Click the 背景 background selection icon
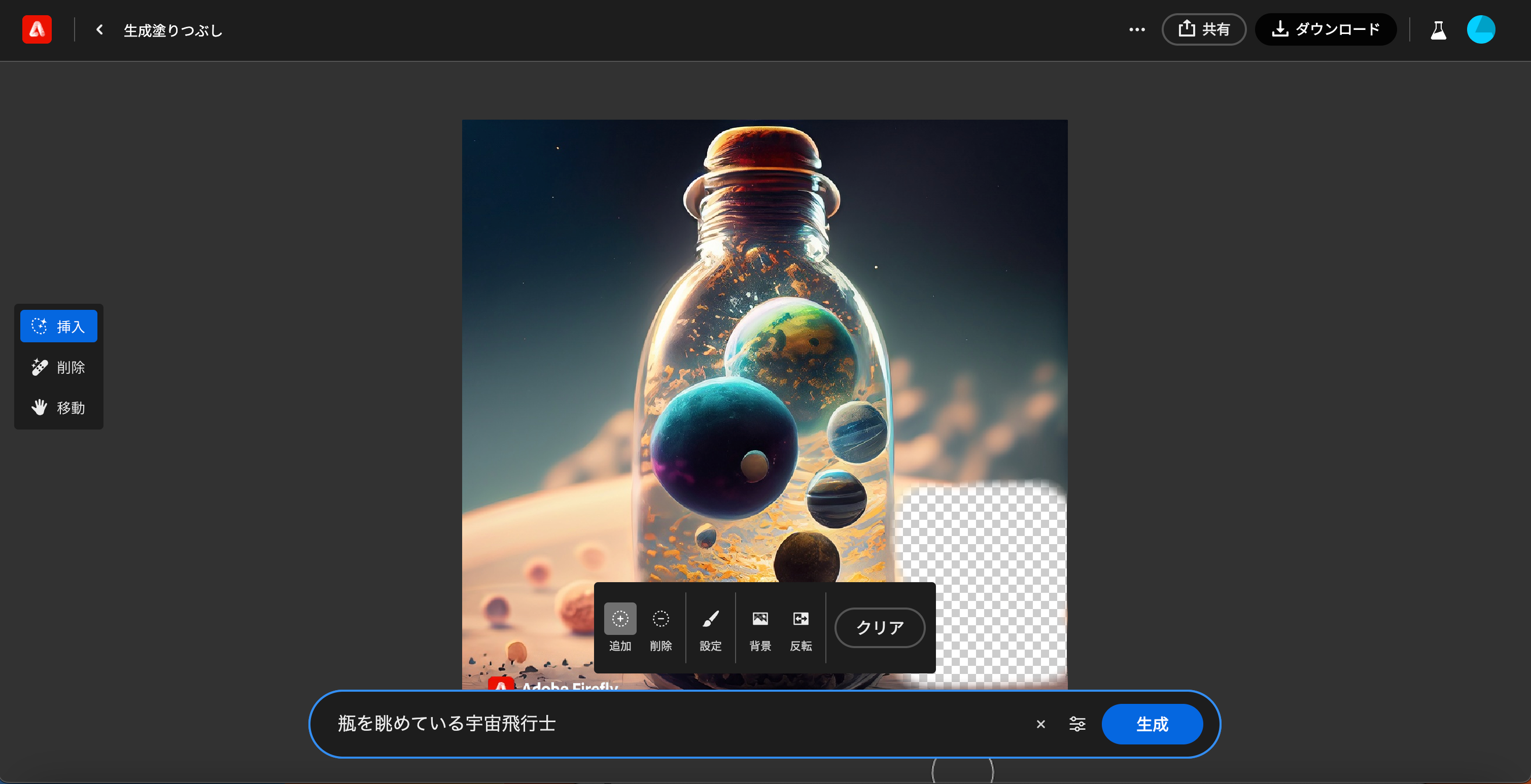The width and height of the screenshot is (1531, 784). 759,627
